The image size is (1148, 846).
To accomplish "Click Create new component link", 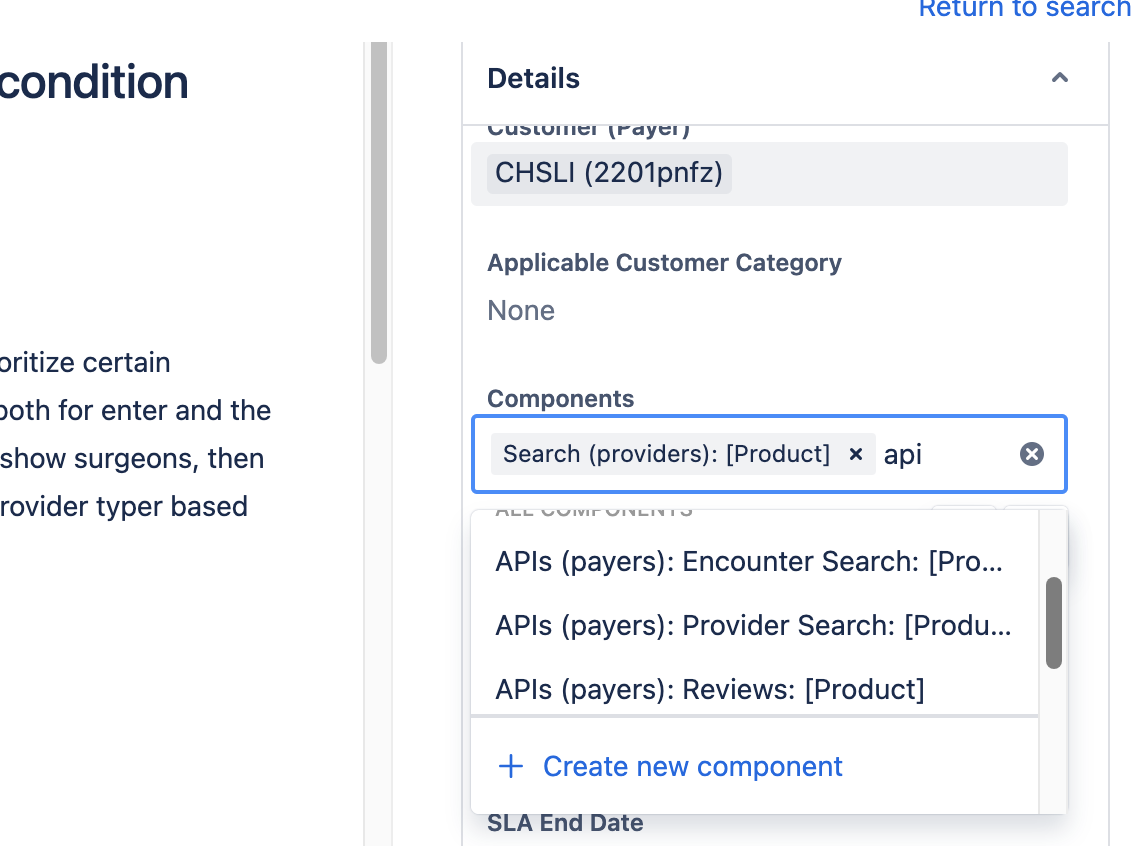I will point(693,766).
